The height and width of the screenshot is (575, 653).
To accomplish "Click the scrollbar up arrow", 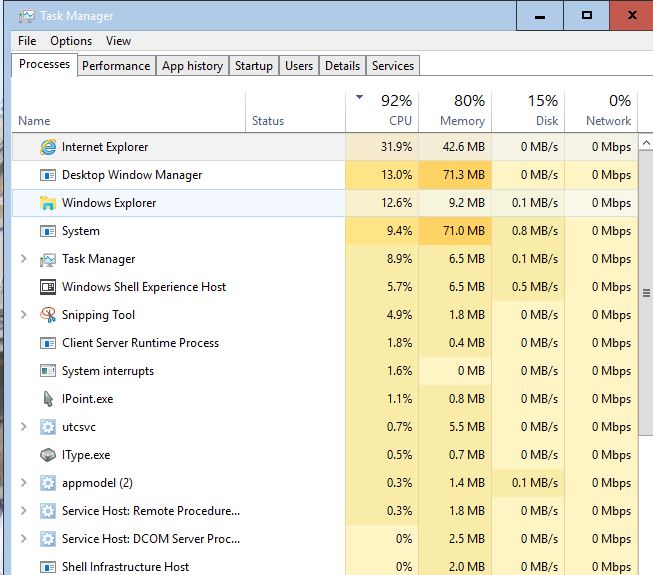I will (646, 143).
